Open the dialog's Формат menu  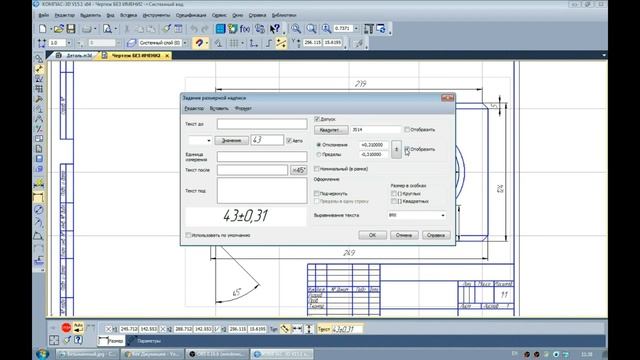tap(243, 109)
